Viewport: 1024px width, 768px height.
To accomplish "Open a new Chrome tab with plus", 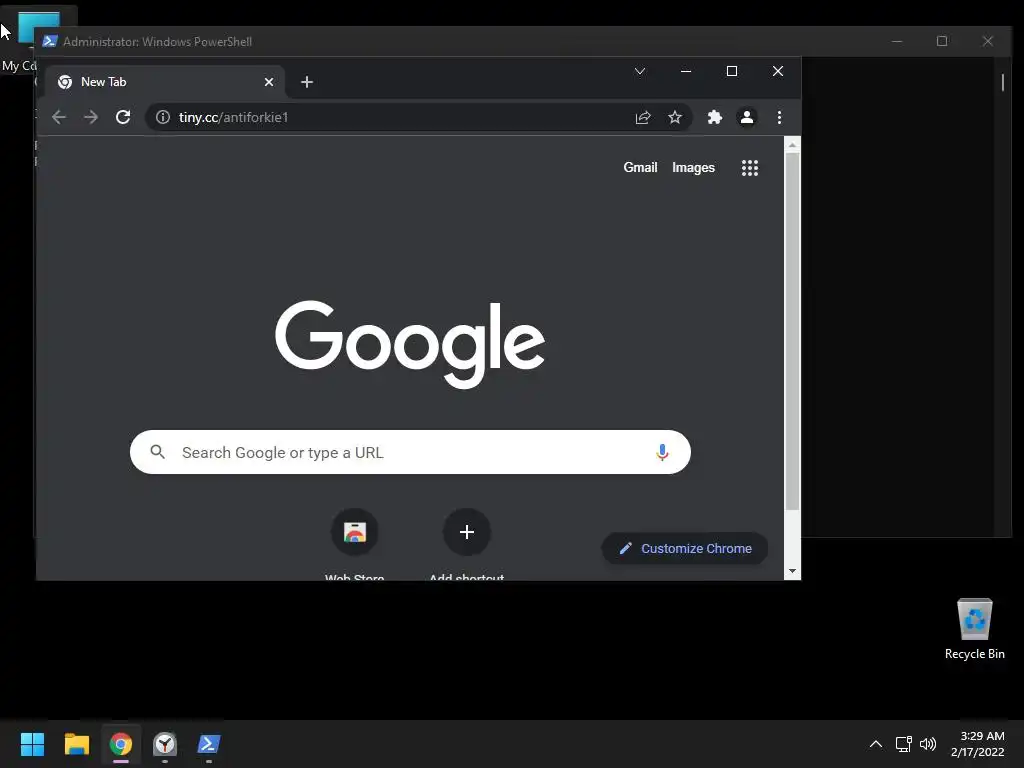I will 307,82.
